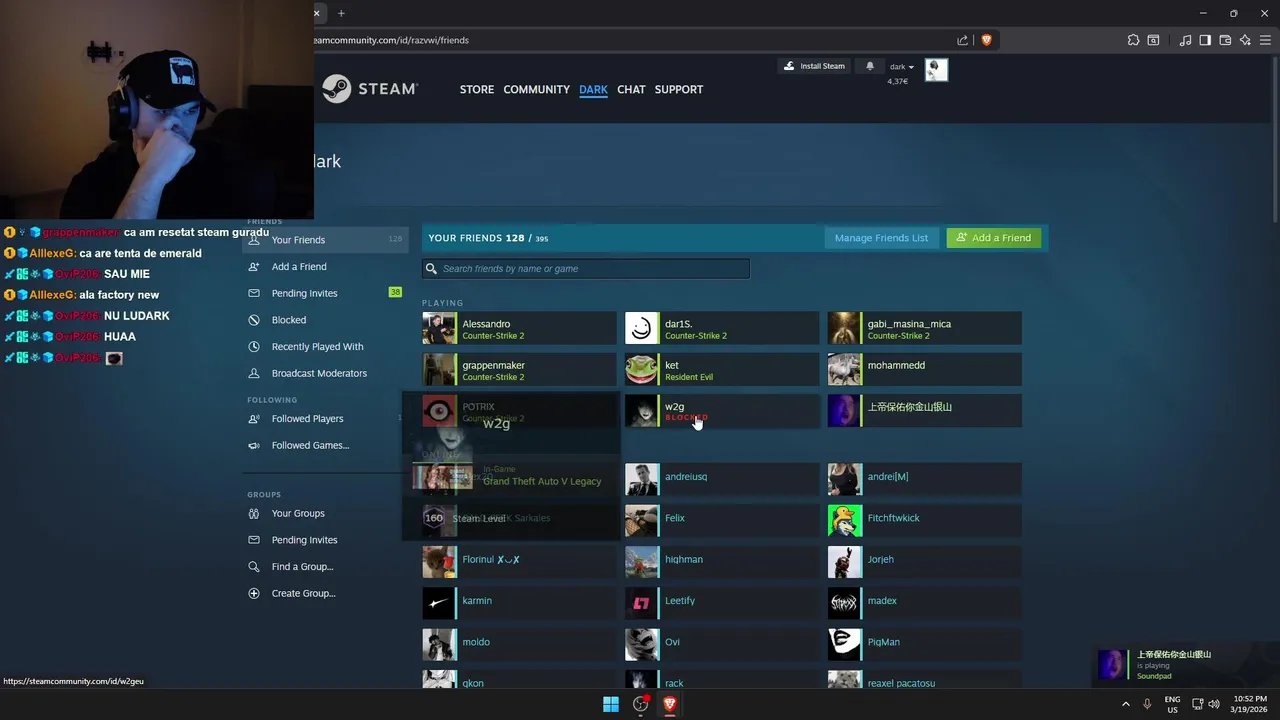Open the browser extensions puzzle icon
This screenshot has width=1280, height=720.
point(1133,40)
